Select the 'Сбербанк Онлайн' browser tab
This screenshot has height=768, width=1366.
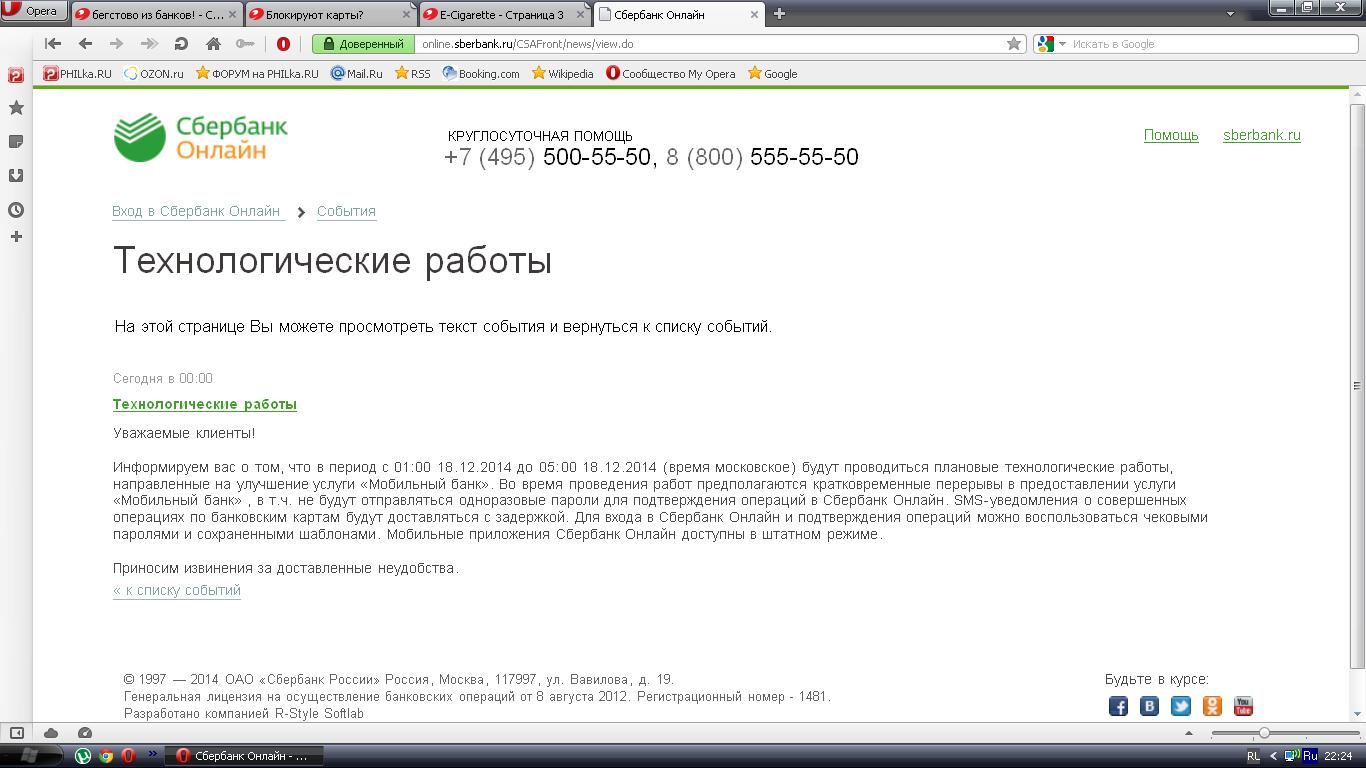(679, 14)
